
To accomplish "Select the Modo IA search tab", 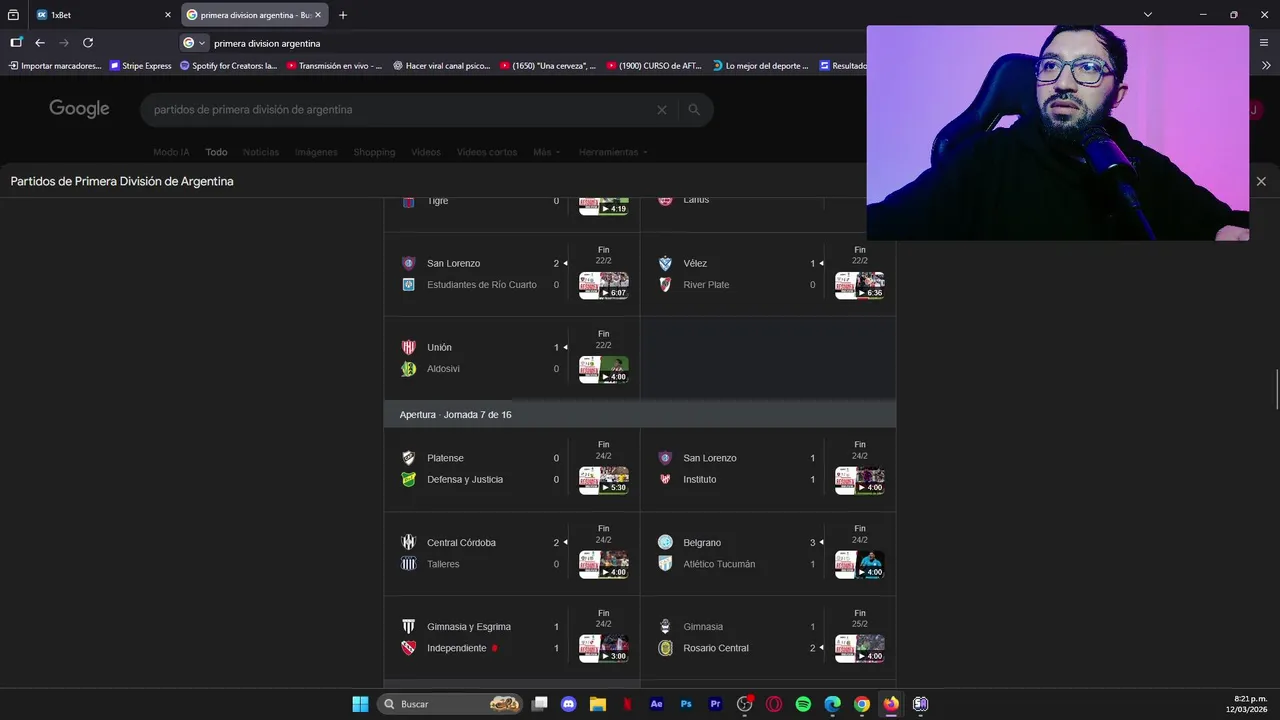I will (171, 152).
